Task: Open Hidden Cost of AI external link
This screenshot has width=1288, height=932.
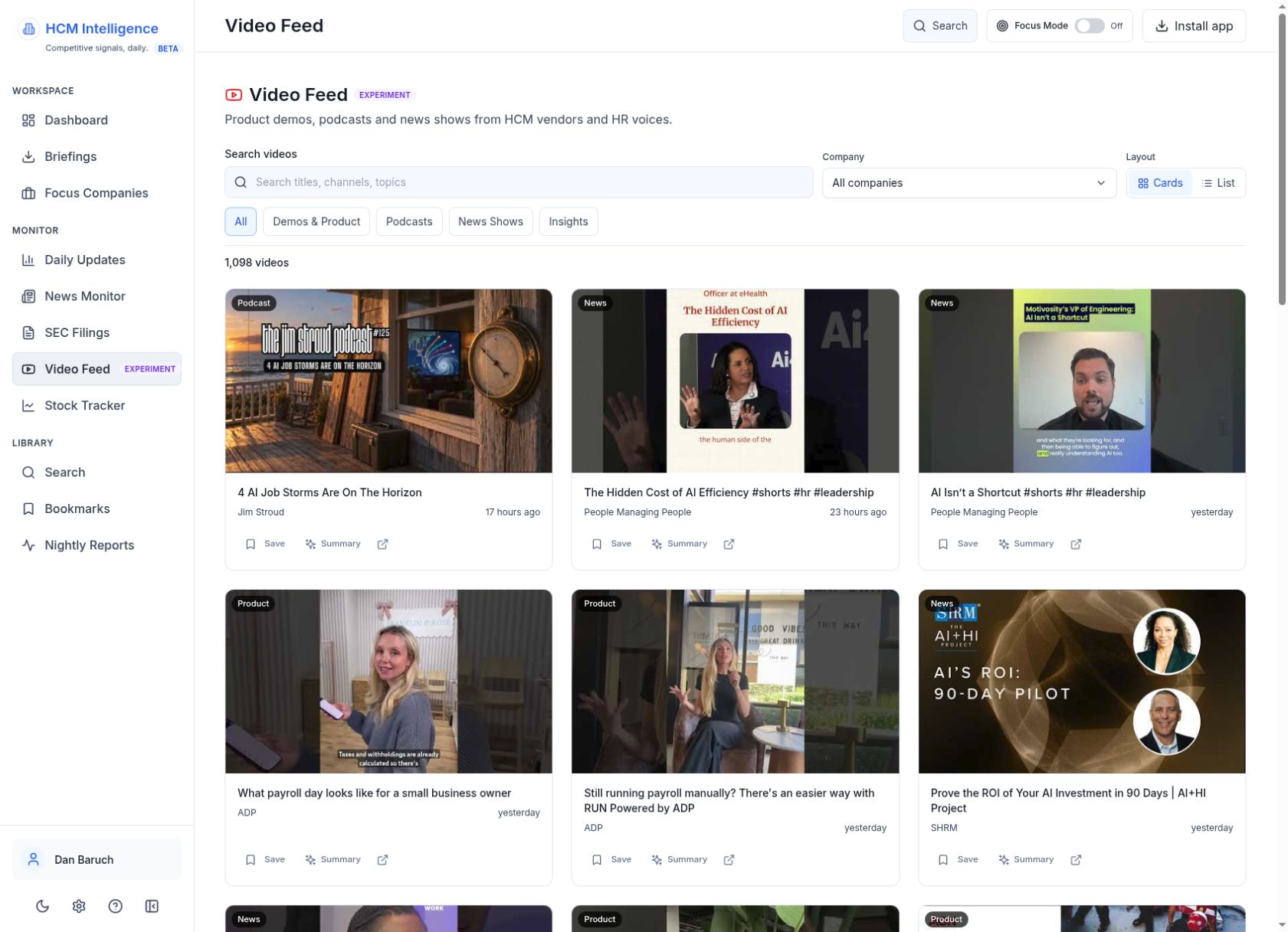Action: (729, 544)
